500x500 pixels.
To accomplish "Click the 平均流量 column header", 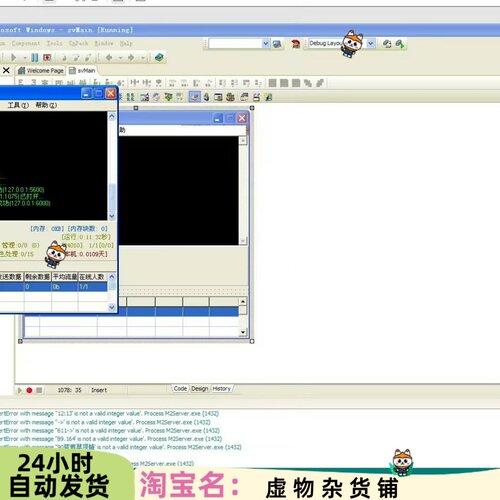I will (65, 277).
